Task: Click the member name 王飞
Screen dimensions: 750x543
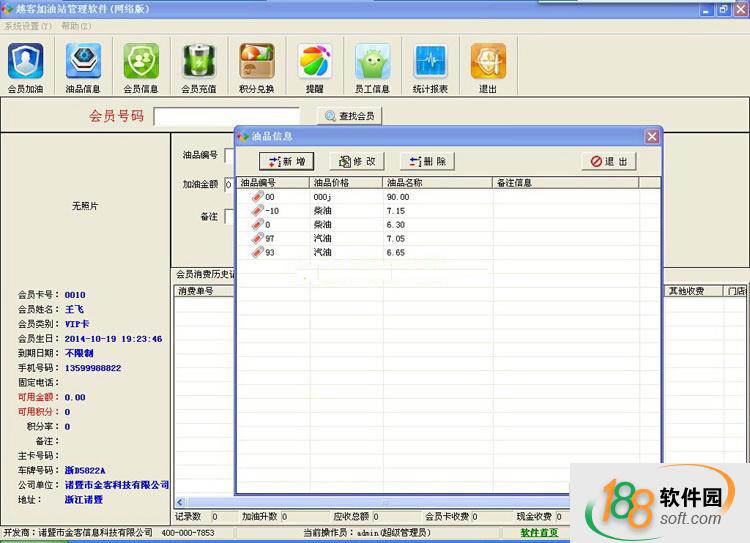Action: click(x=75, y=309)
